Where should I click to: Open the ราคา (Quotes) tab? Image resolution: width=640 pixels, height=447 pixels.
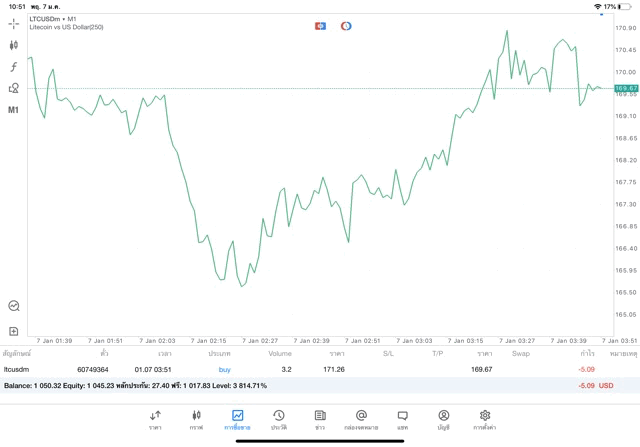click(155, 419)
